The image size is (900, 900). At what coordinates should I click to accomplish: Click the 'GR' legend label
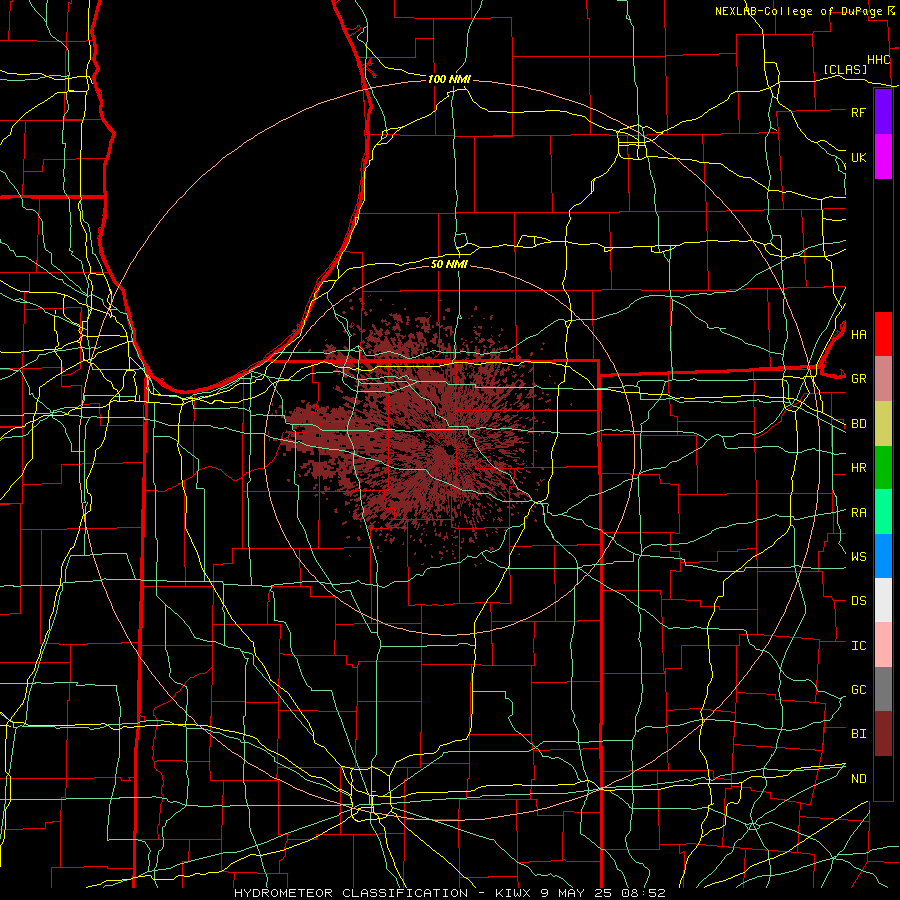[858, 379]
